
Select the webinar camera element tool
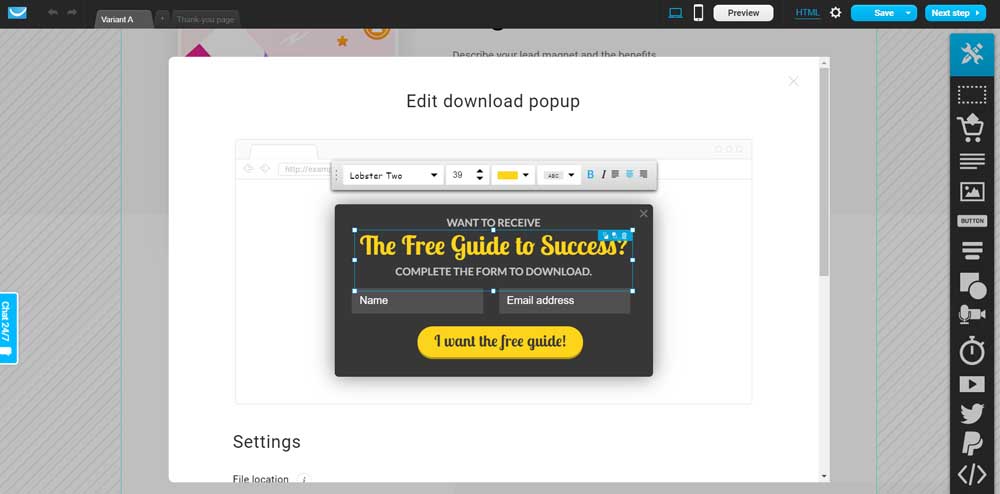point(972,316)
